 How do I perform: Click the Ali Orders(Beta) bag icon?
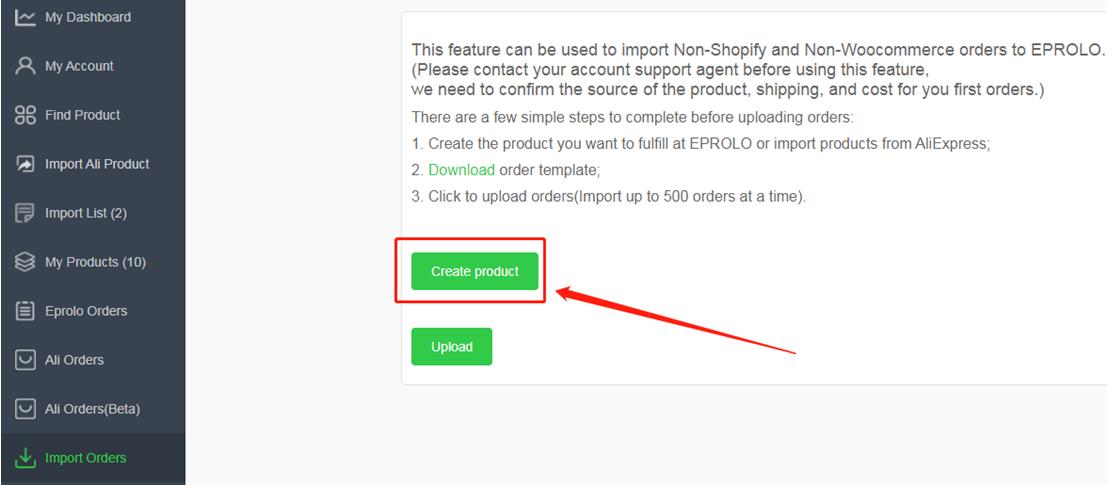[x=25, y=409]
